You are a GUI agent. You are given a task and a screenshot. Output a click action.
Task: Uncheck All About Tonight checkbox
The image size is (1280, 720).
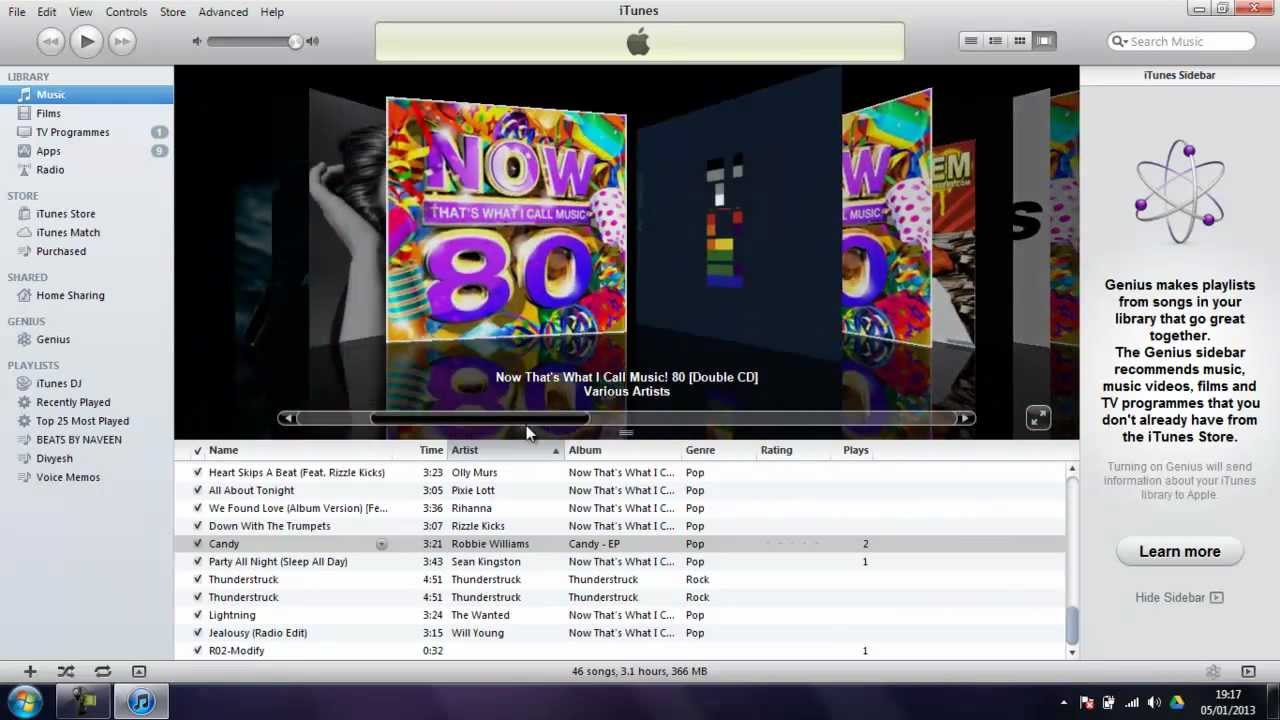(197, 491)
